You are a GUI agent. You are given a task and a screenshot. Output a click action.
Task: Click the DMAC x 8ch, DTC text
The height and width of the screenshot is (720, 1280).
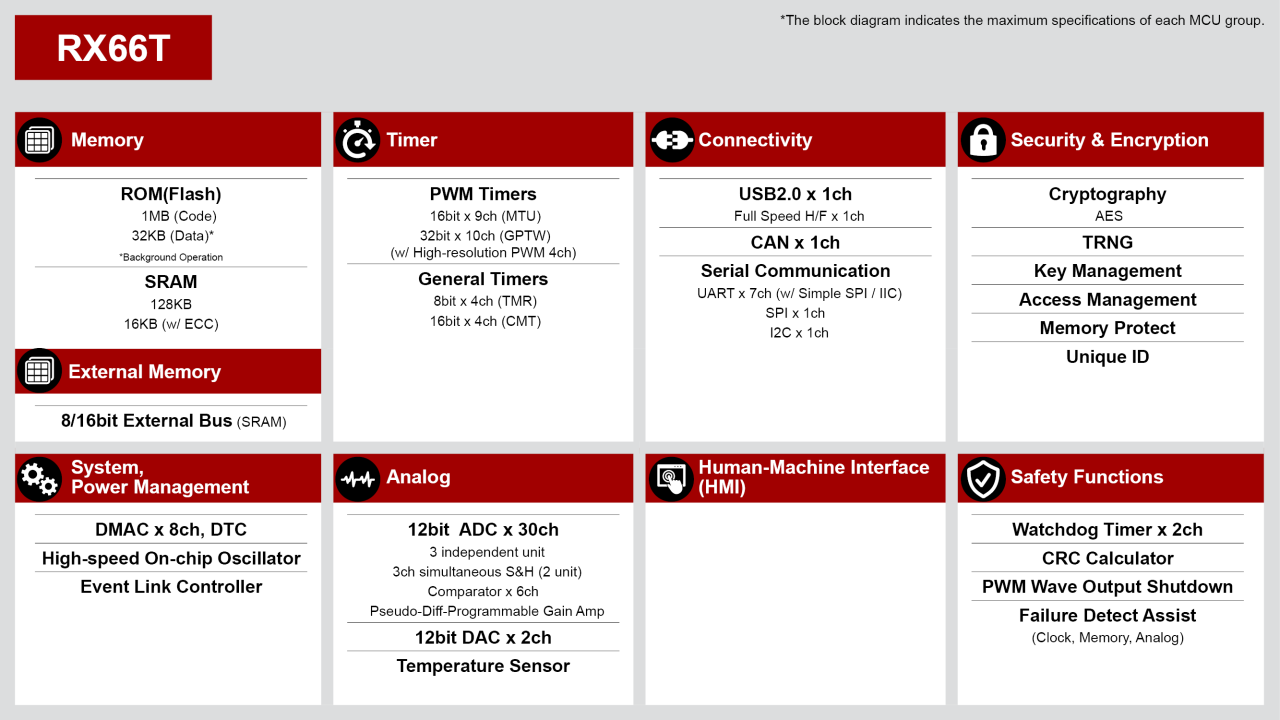pyautogui.click(x=171, y=530)
